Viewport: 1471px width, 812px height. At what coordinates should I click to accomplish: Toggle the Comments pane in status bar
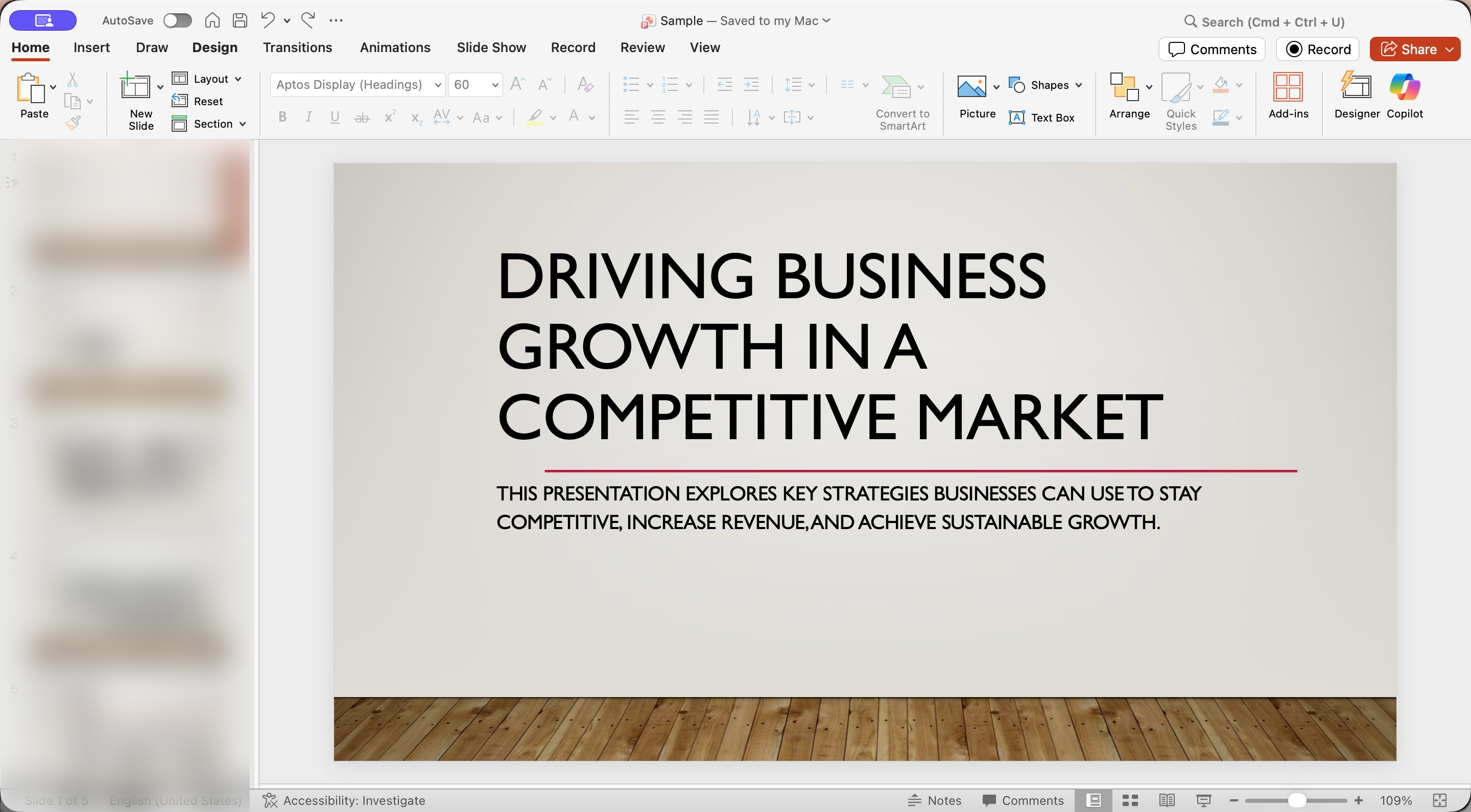1022,800
